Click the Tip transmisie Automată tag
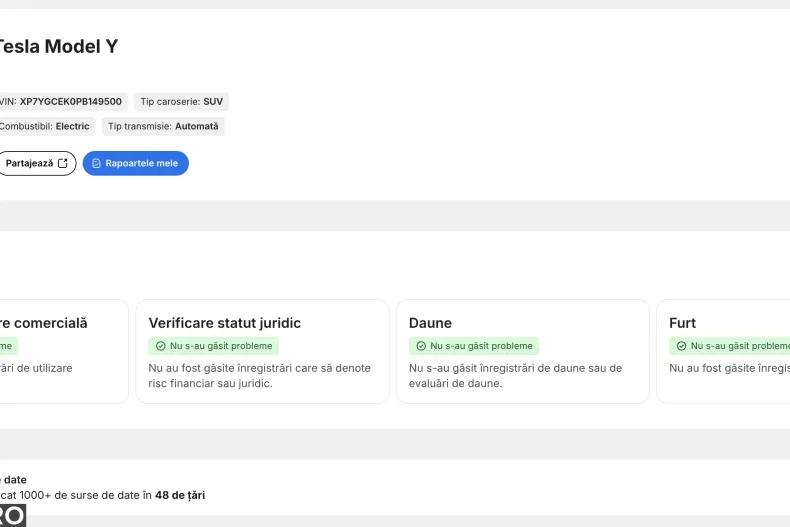This screenshot has width=790, height=527. coord(163,126)
